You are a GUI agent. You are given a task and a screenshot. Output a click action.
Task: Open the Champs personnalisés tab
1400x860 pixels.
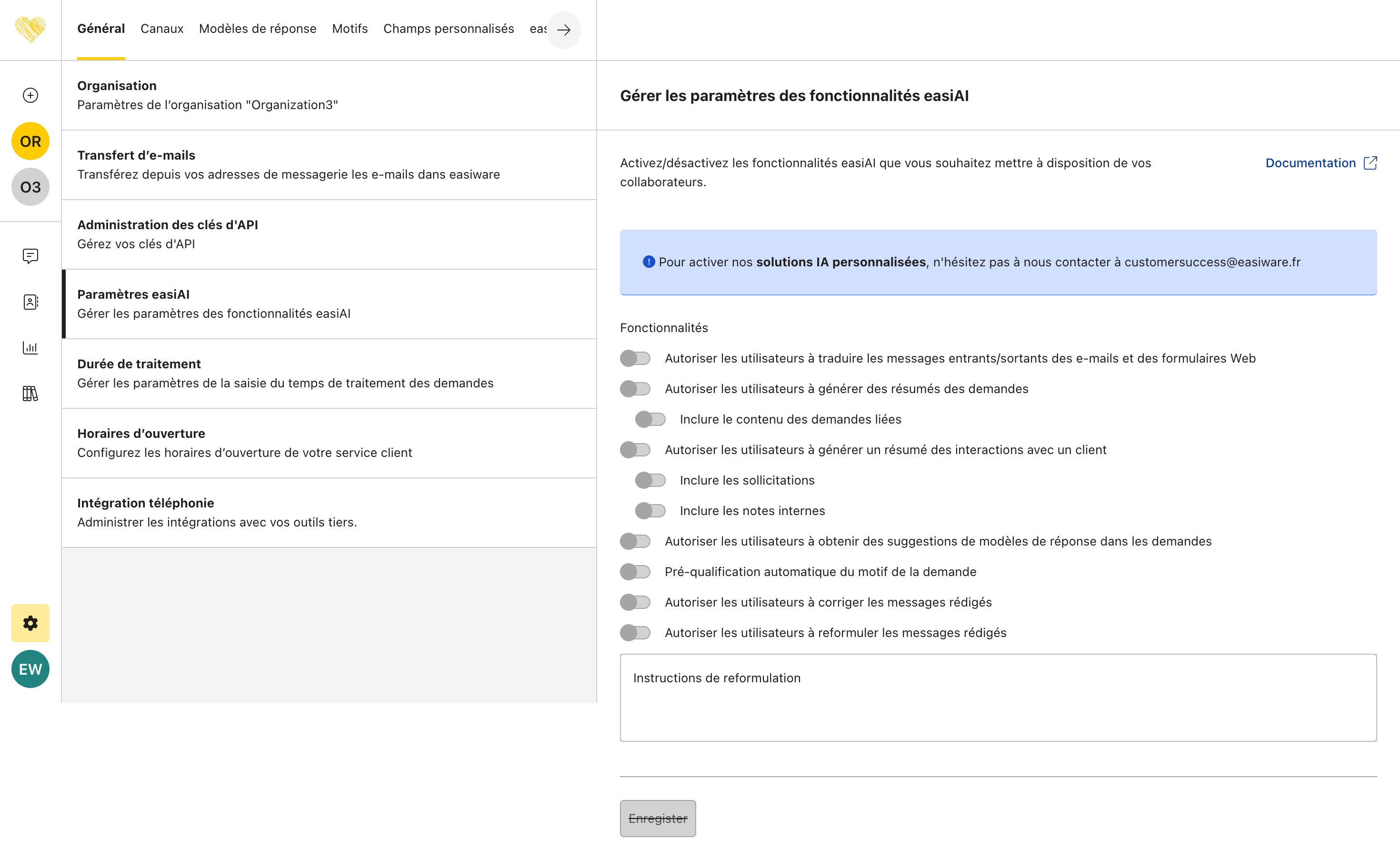(x=449, y=29)
